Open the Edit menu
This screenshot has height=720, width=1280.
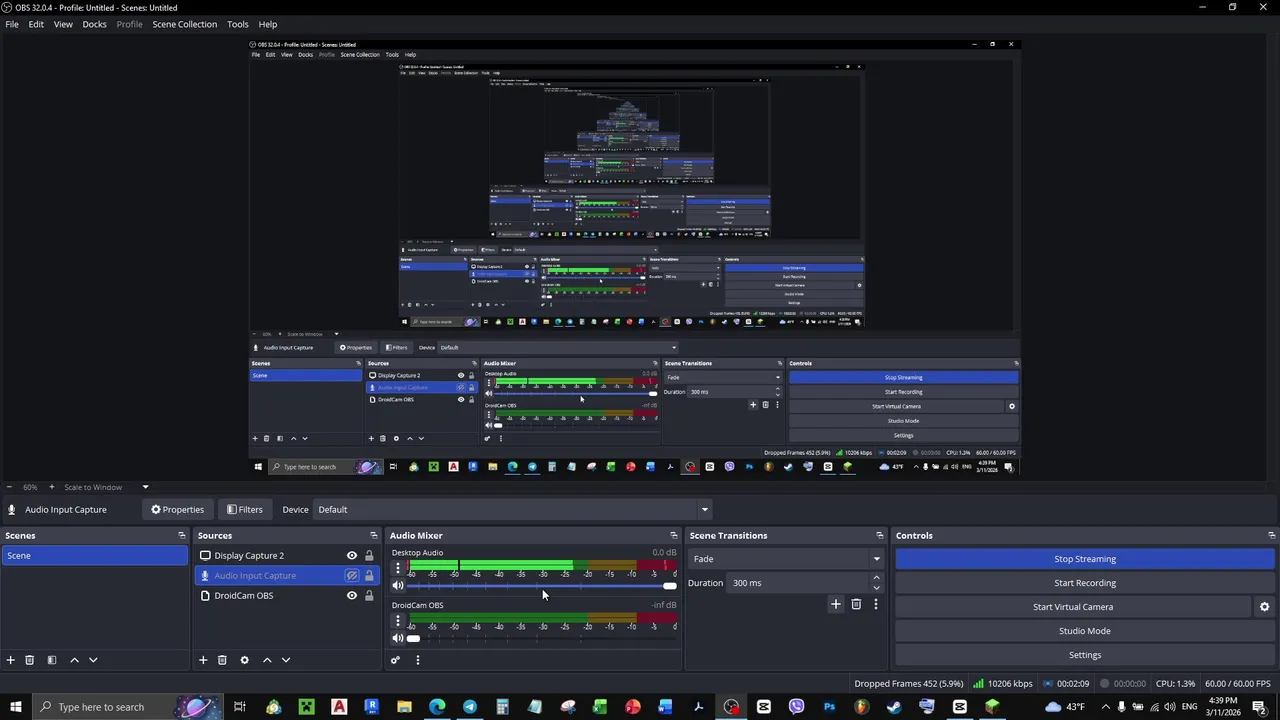point(36,24)
